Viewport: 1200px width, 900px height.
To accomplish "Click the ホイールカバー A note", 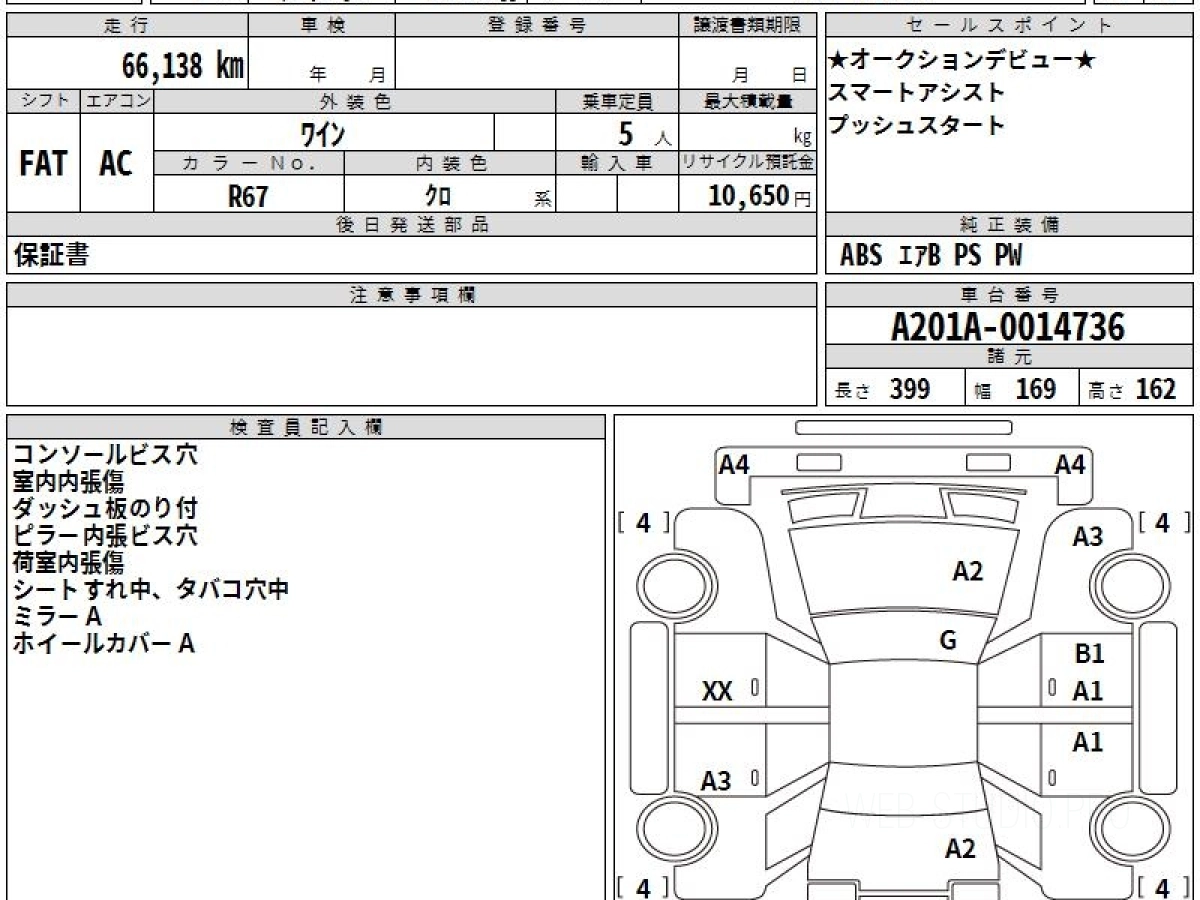I will coord(103,644).
